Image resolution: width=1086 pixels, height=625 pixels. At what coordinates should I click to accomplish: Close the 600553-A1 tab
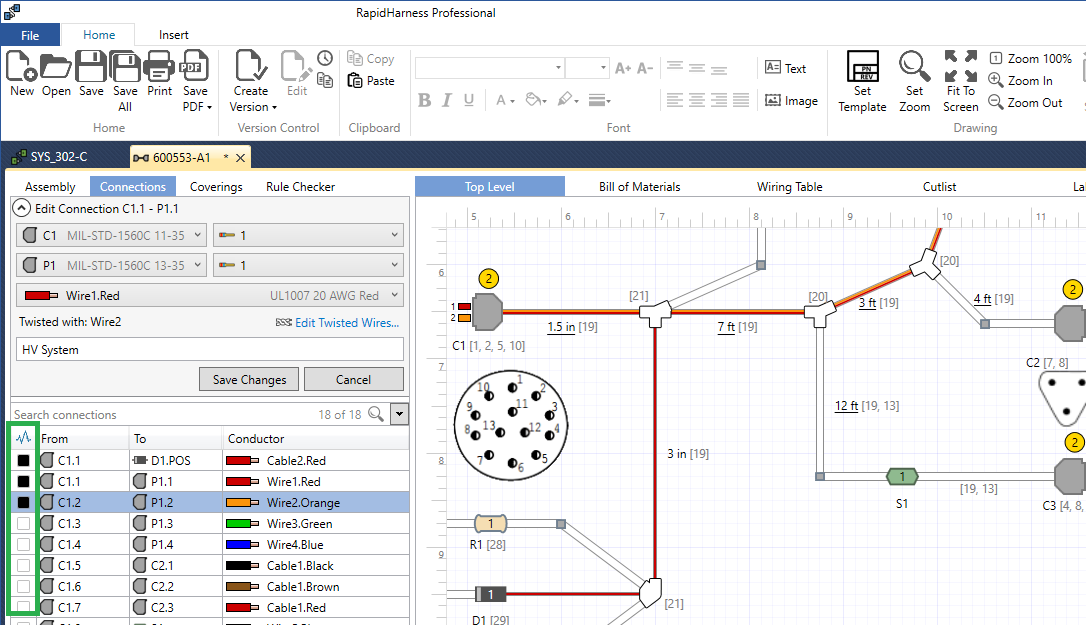click(240, 158)
